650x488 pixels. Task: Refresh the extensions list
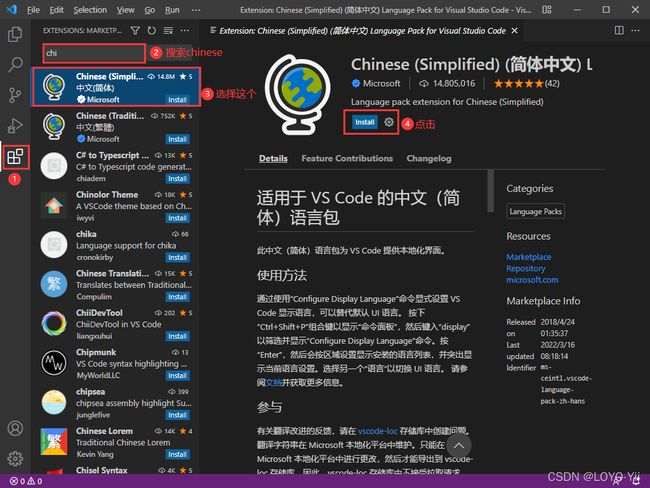click(x=152, y=30)
